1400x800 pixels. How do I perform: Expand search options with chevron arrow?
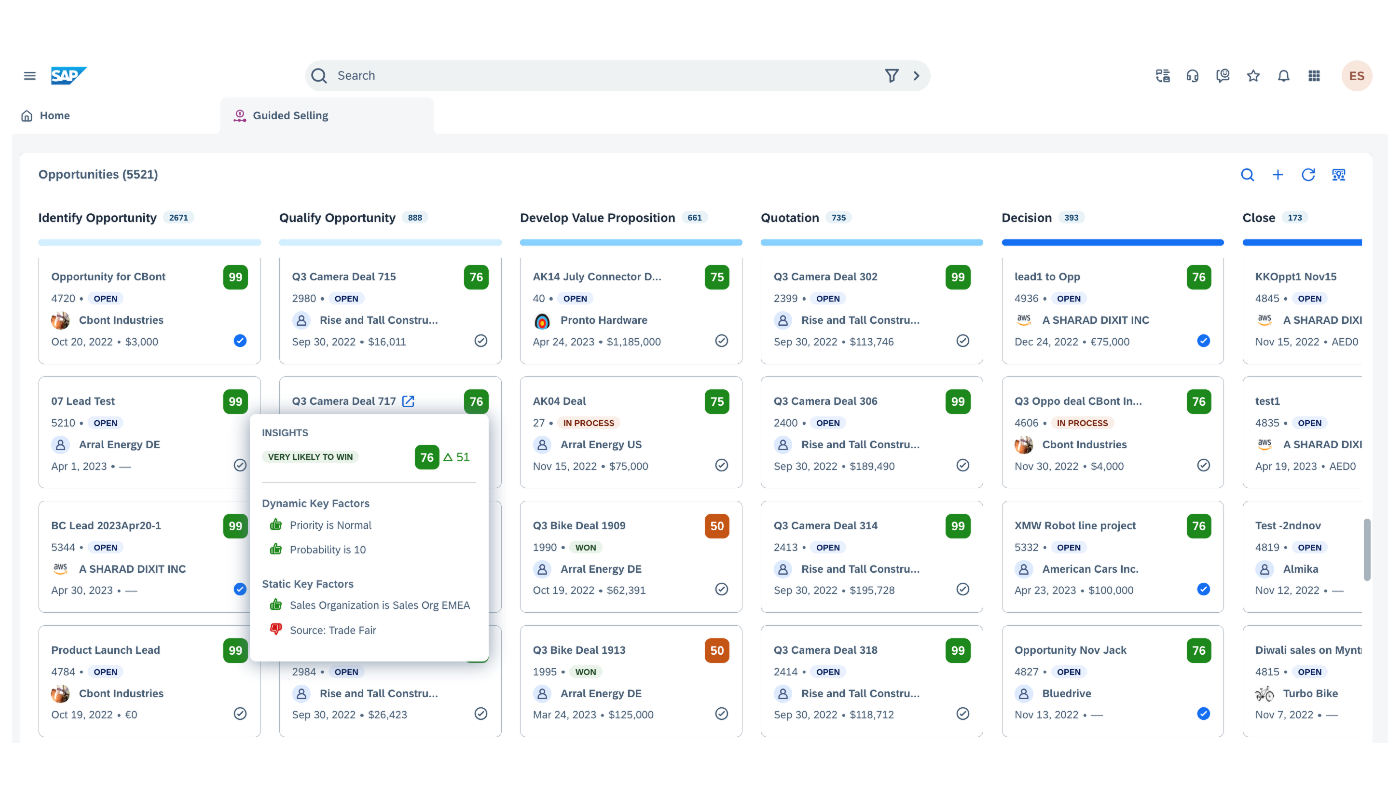tap(916, 76)
